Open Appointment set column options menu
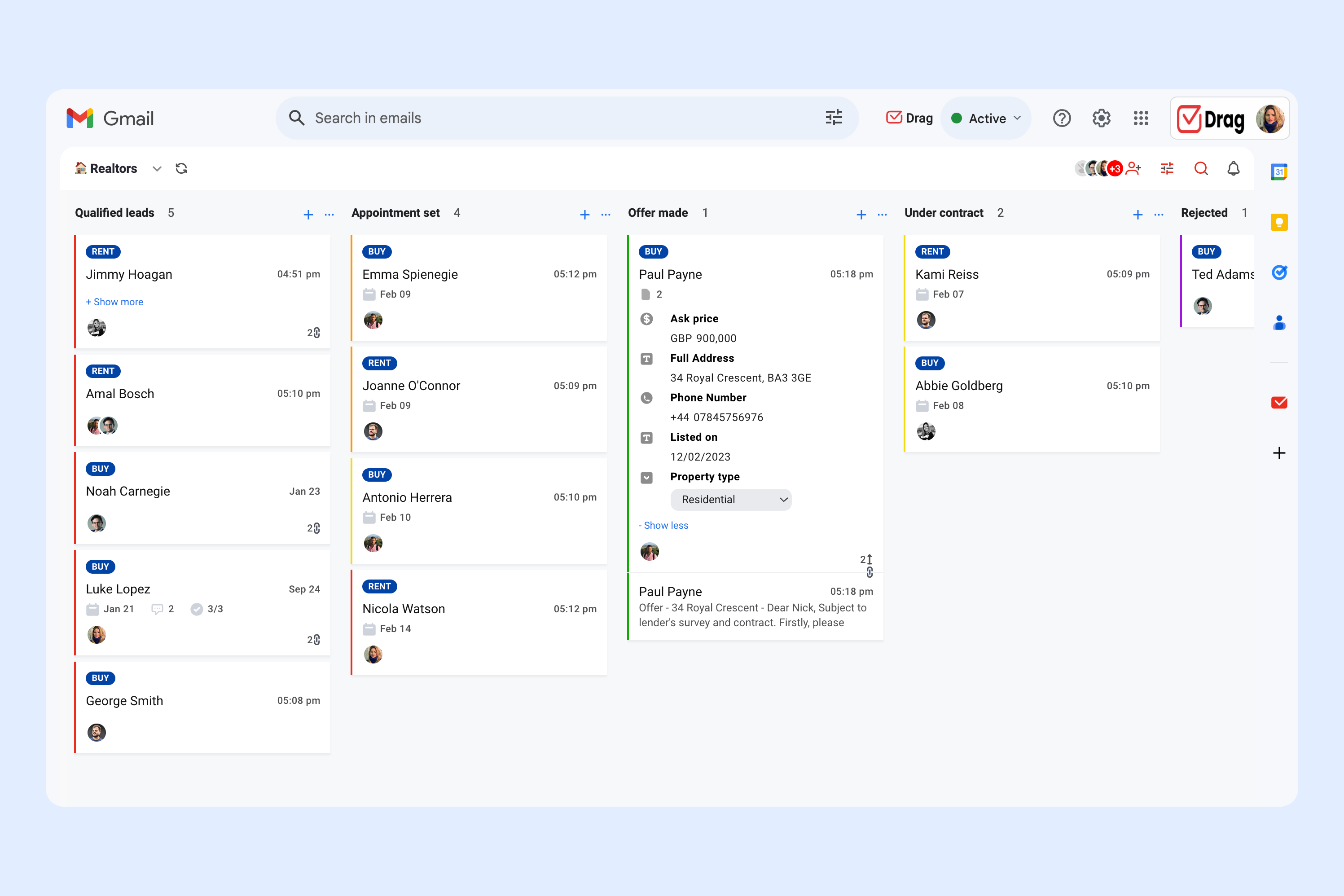 coord(606,215)
